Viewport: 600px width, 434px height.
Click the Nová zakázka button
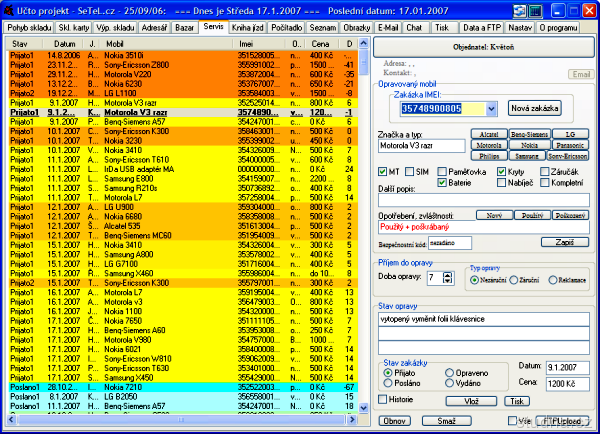(x=535, y=107)
